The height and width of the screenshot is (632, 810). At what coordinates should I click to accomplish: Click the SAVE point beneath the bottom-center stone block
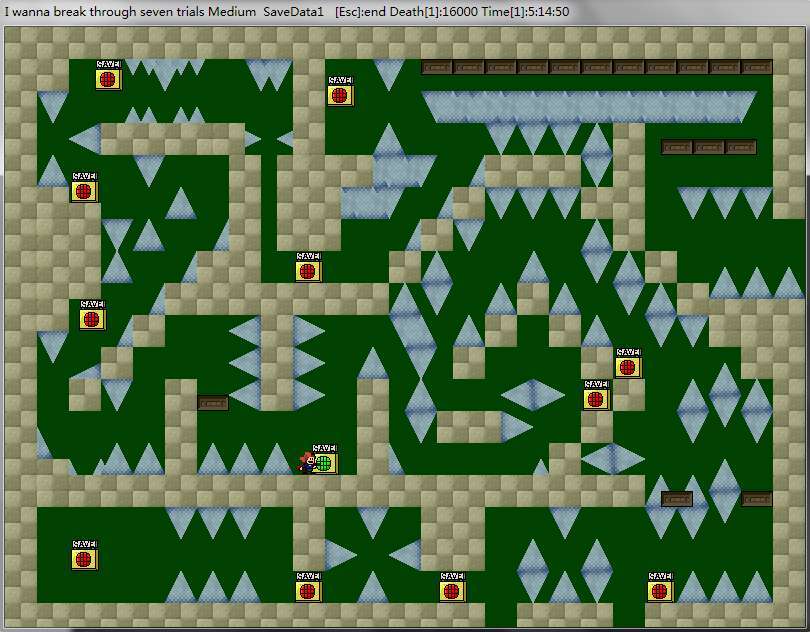452,588
